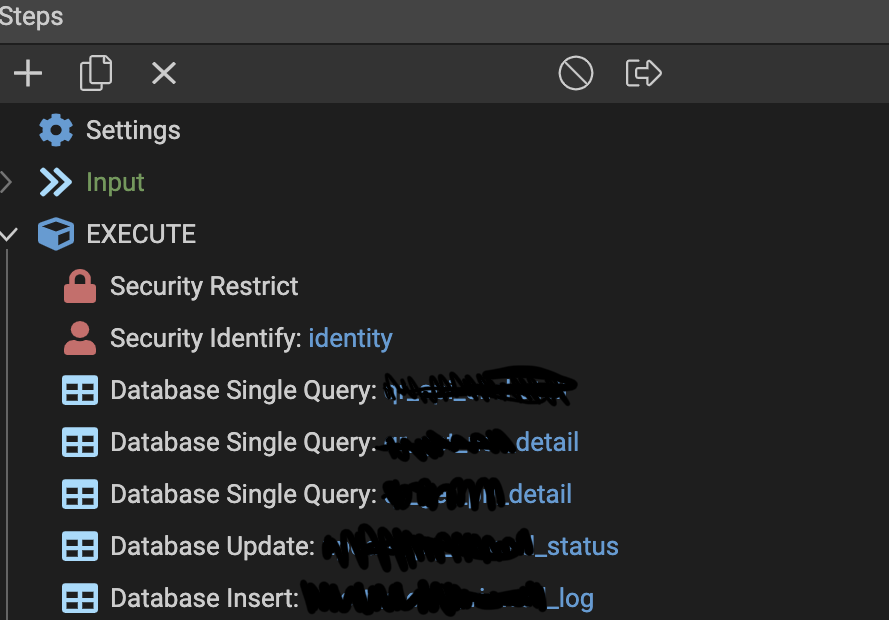The image size is (889, 620).
Task: Click the EXECUTE cube icon
Action: pyautogui.click(x=55, y=233)
